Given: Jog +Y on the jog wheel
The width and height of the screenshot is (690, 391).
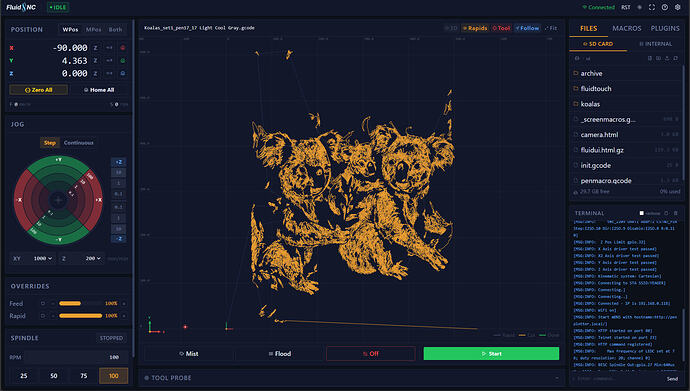Looking at the screenshot, I should click(58, 160).
